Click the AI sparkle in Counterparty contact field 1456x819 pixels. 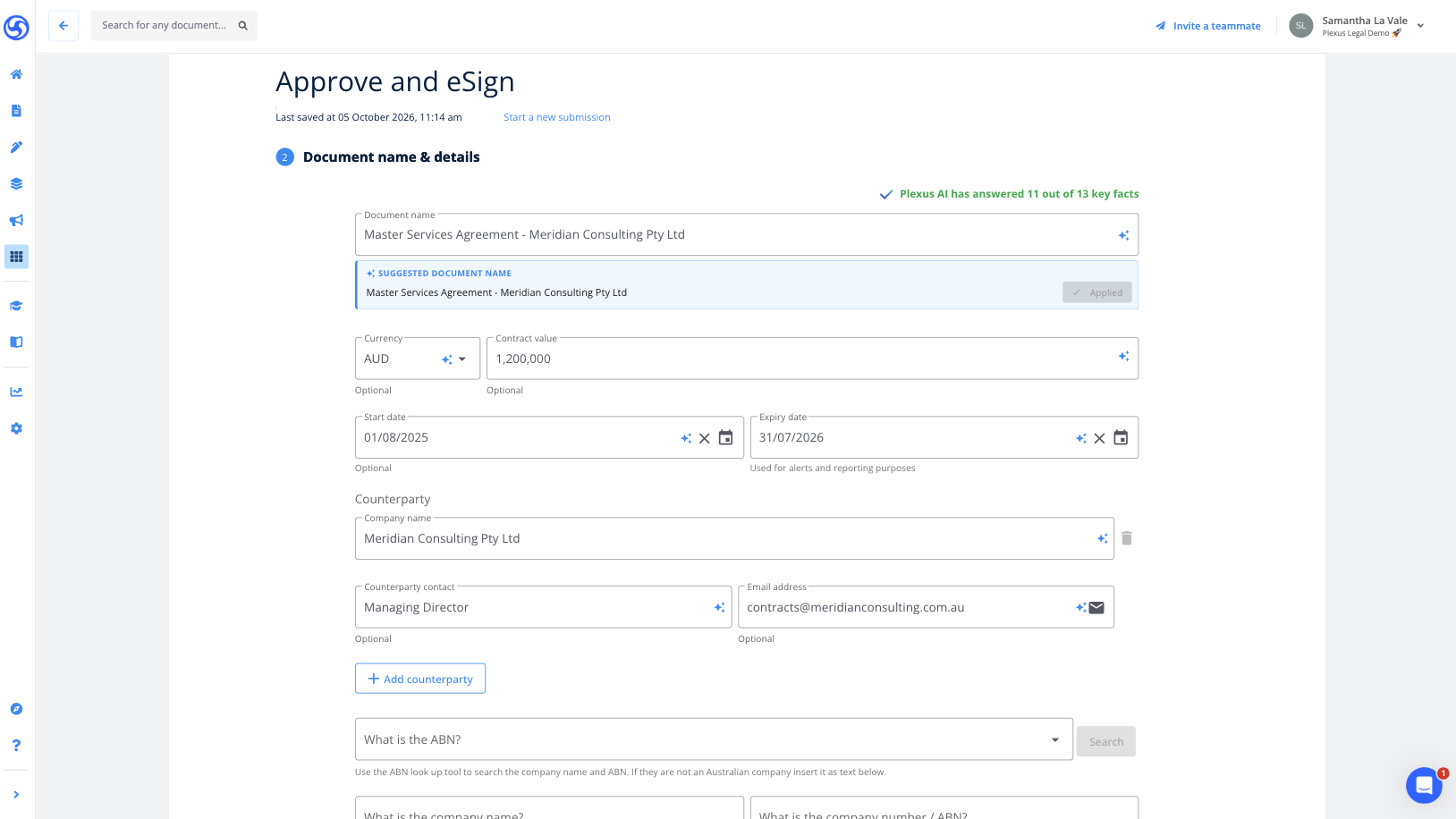[720, 608]
